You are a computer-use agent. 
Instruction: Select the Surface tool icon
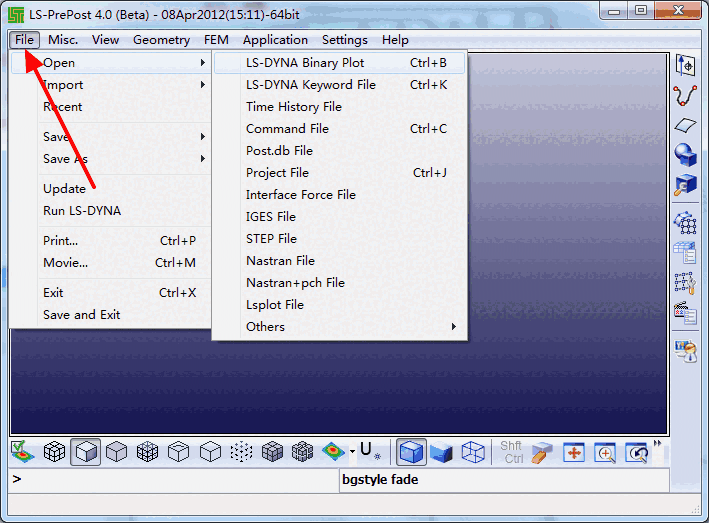click(685, 125)
